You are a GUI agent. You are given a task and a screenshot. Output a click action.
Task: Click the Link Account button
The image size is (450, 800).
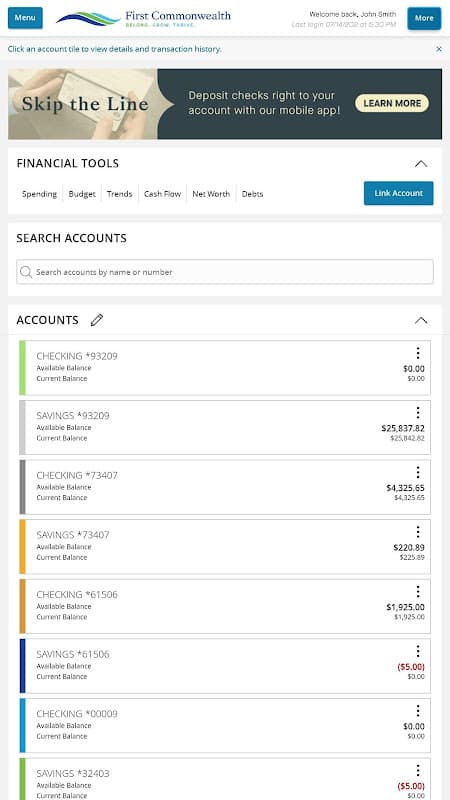(x=398, y=193)
